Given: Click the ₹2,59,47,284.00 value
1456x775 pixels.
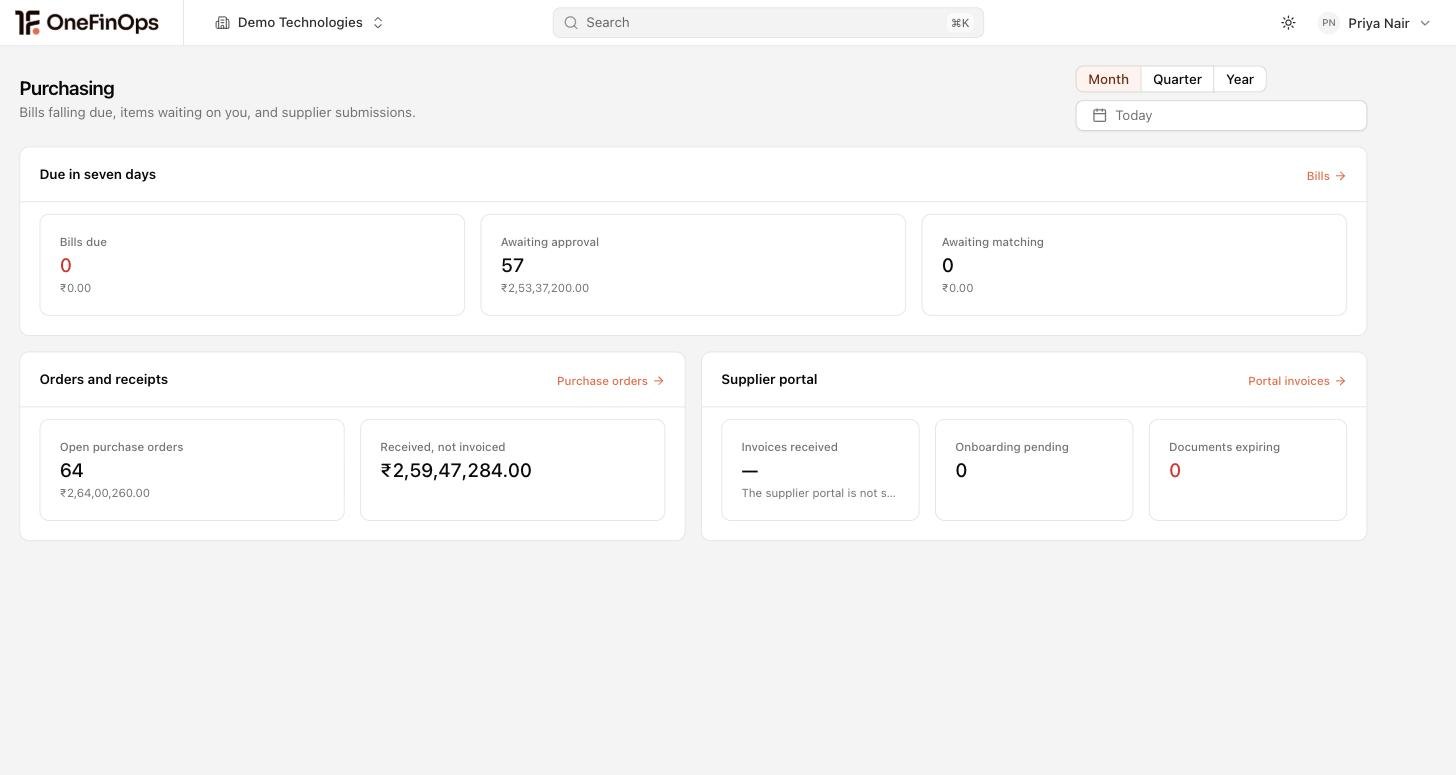Looking at the screenshot, I should 456,471.
